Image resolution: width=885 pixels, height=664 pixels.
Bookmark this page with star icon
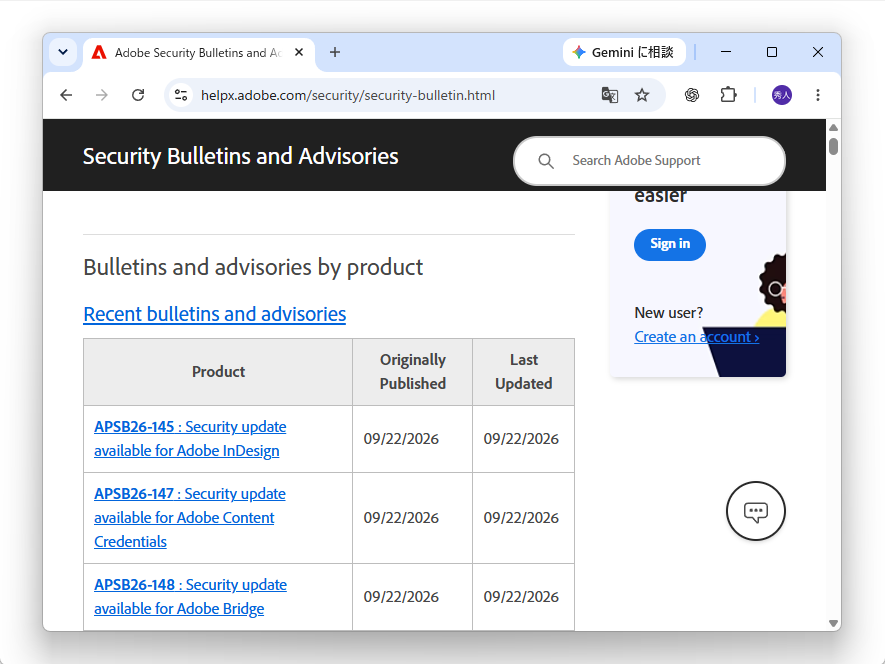(x=642, y=95)
